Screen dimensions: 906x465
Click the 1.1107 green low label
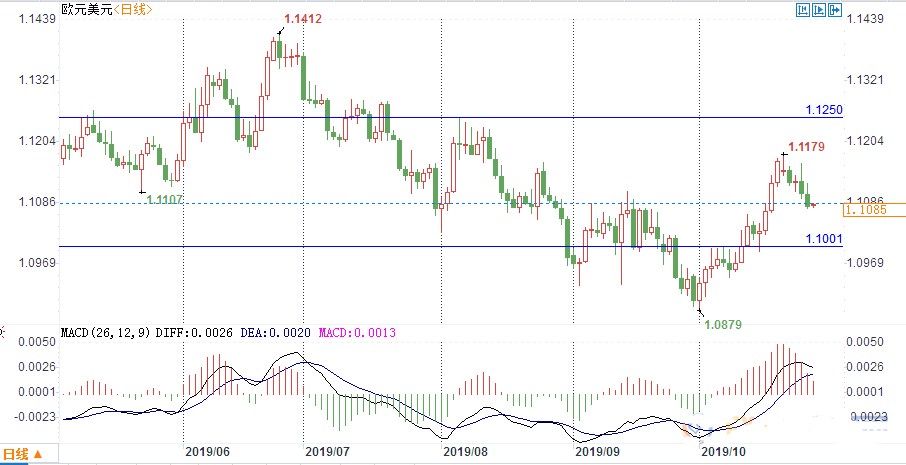[x=165, y=200]
